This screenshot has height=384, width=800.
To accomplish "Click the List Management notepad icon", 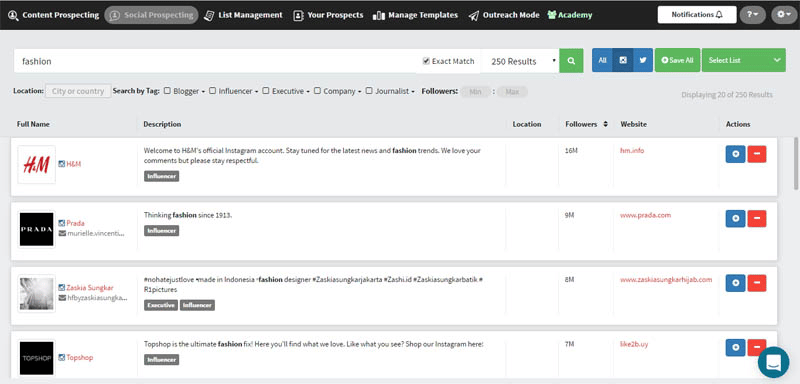I will [209, 15].
